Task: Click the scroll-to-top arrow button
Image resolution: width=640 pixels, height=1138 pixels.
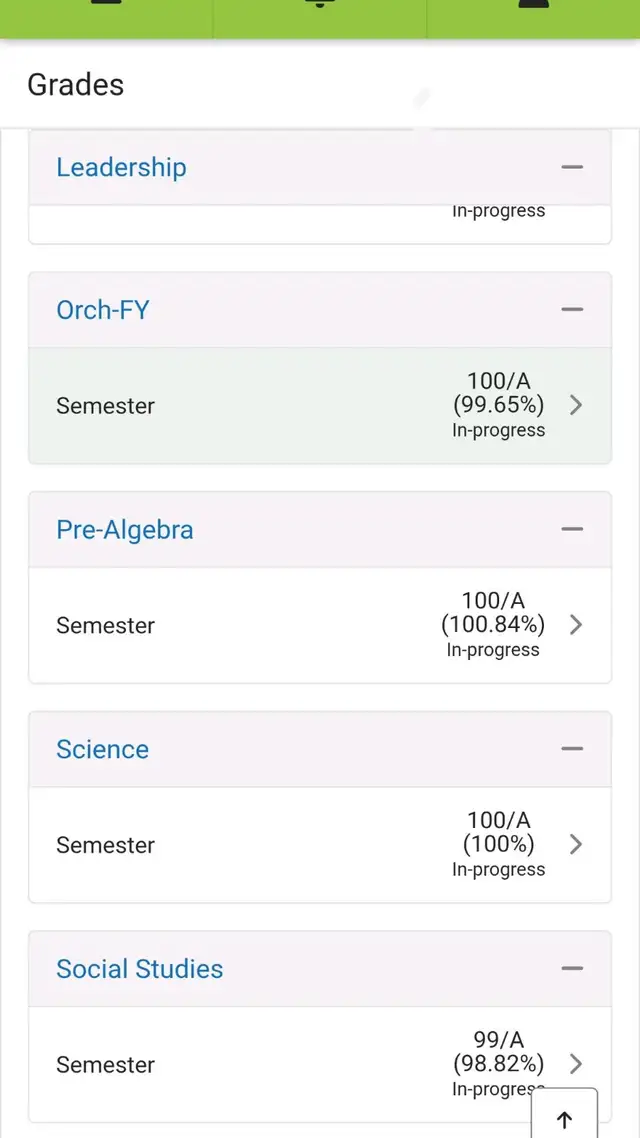Action: click(x=563, y=1119)
